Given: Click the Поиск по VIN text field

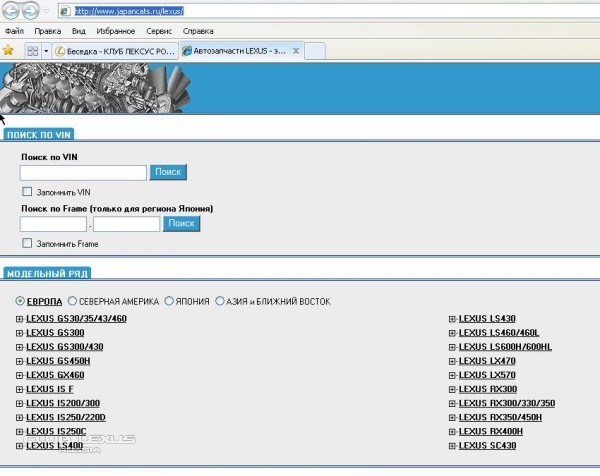Looking at the screenshot, I should pyautogui.click(x=83, y=173).
